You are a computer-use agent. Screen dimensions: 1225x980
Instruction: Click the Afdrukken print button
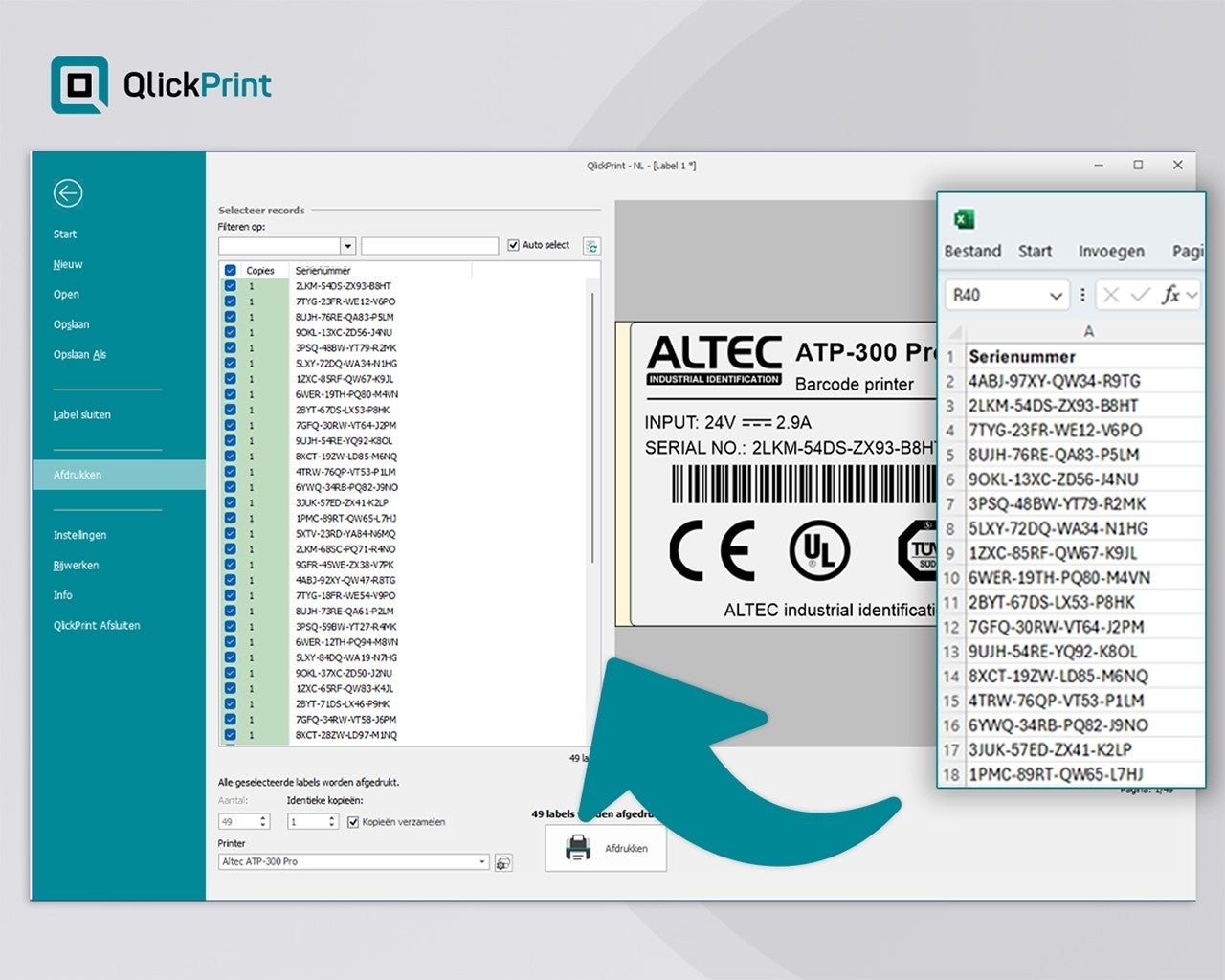point(606,848)
